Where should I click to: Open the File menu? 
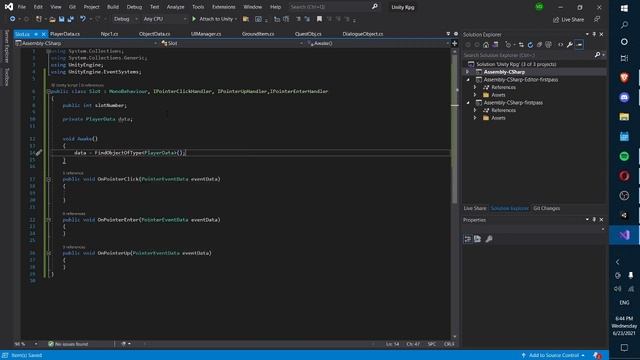click(x=22, y=7)
